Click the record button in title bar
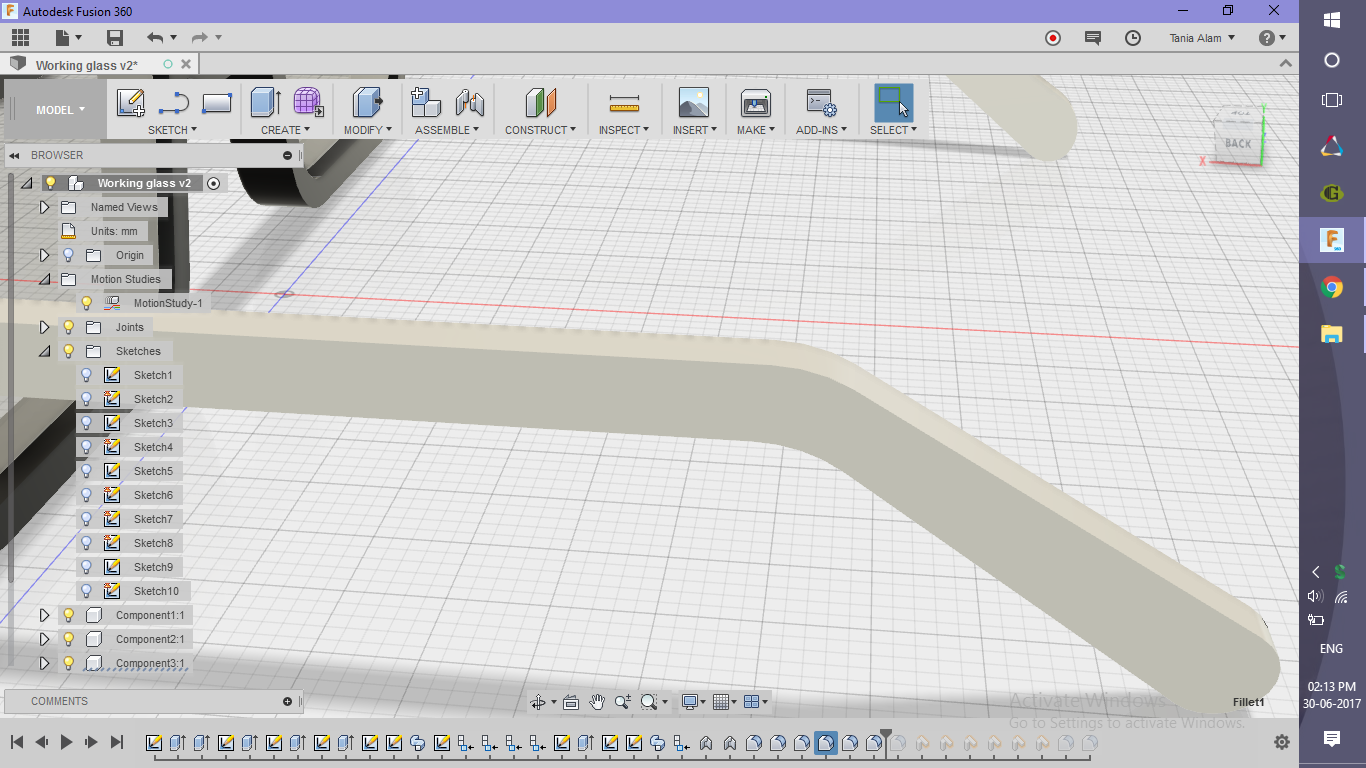This screenshot has height=768, width=1366. [1053, 38]
